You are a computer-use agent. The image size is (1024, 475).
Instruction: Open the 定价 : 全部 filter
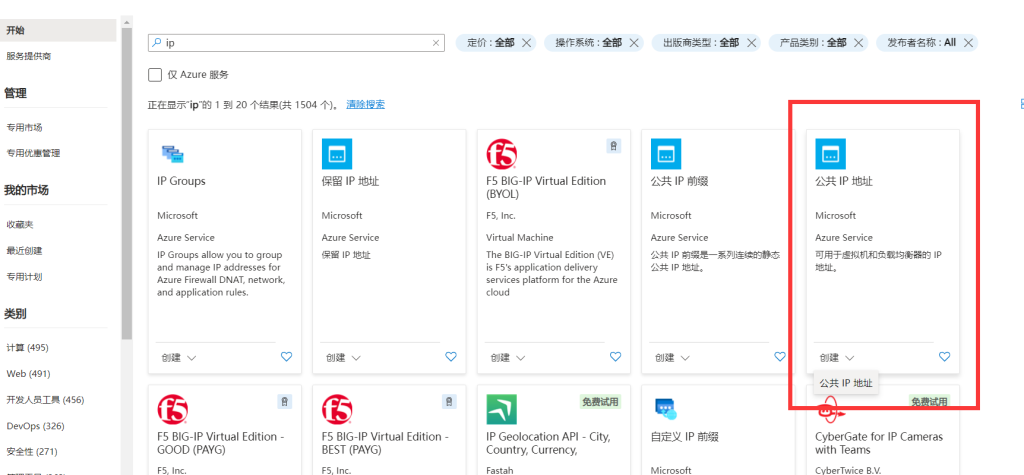pyautogui.click(x=490, y=42)
